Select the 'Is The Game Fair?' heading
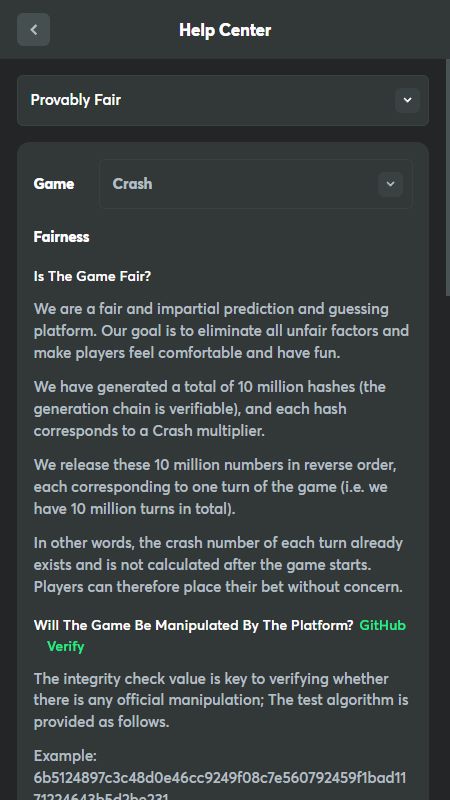This screenshot has height=800, width=450. (x=92, y=277)
